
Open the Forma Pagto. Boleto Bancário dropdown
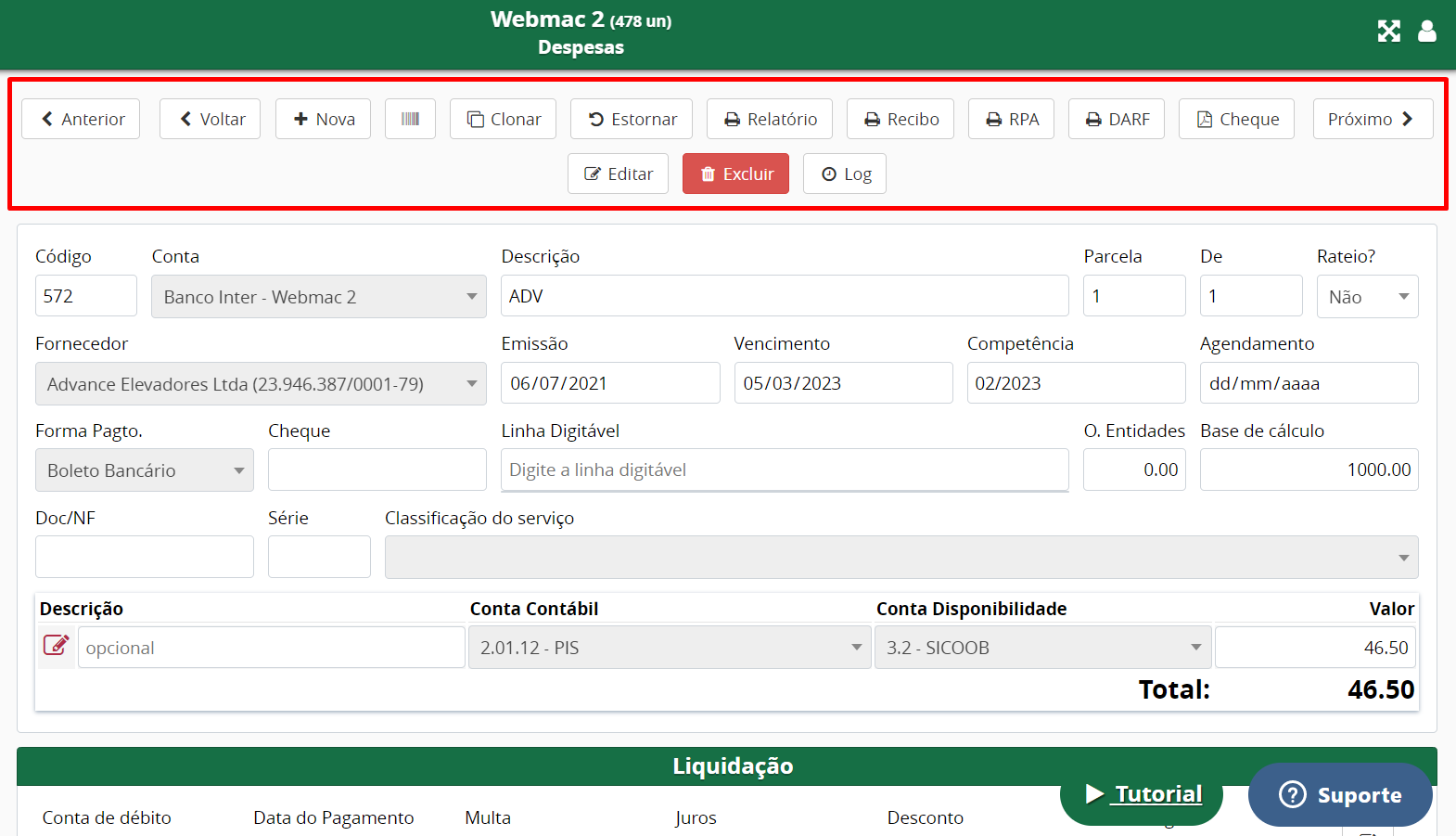(x=144, y=470)
